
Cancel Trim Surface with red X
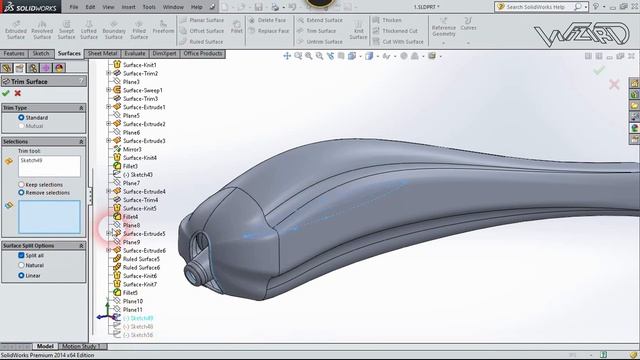click(x=18, y=93)
